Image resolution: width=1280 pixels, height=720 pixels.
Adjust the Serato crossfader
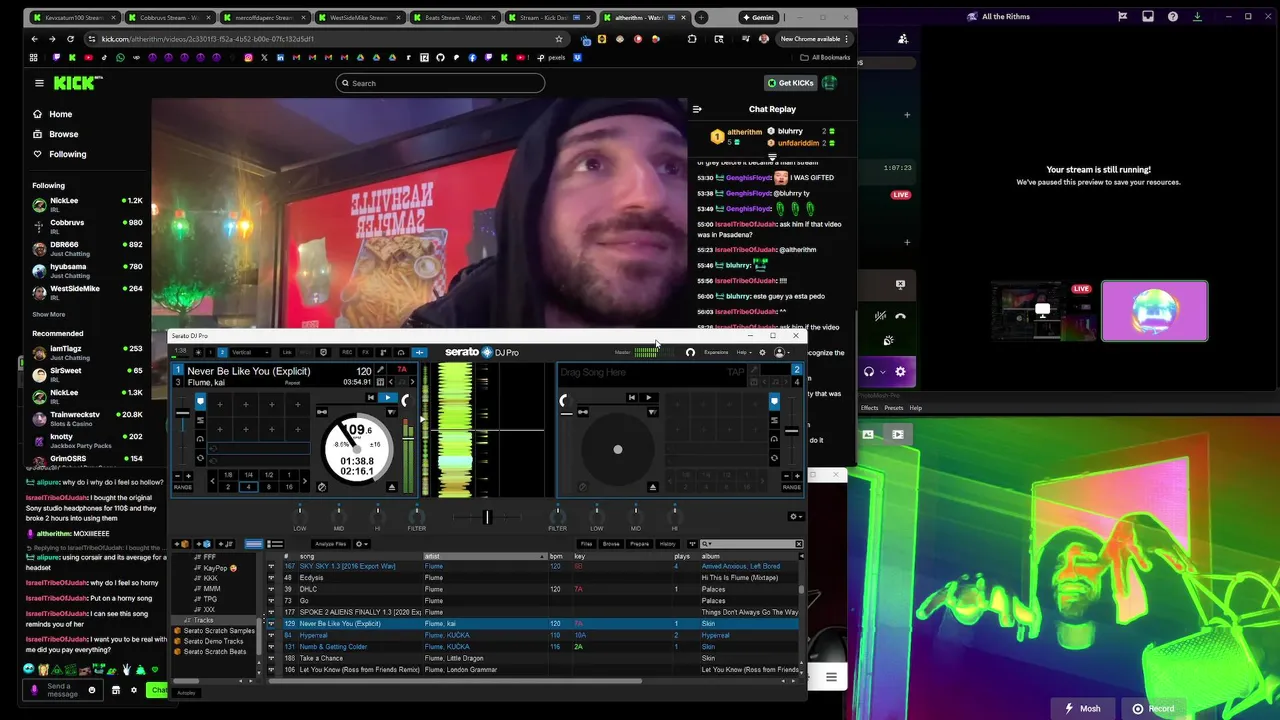487,517
